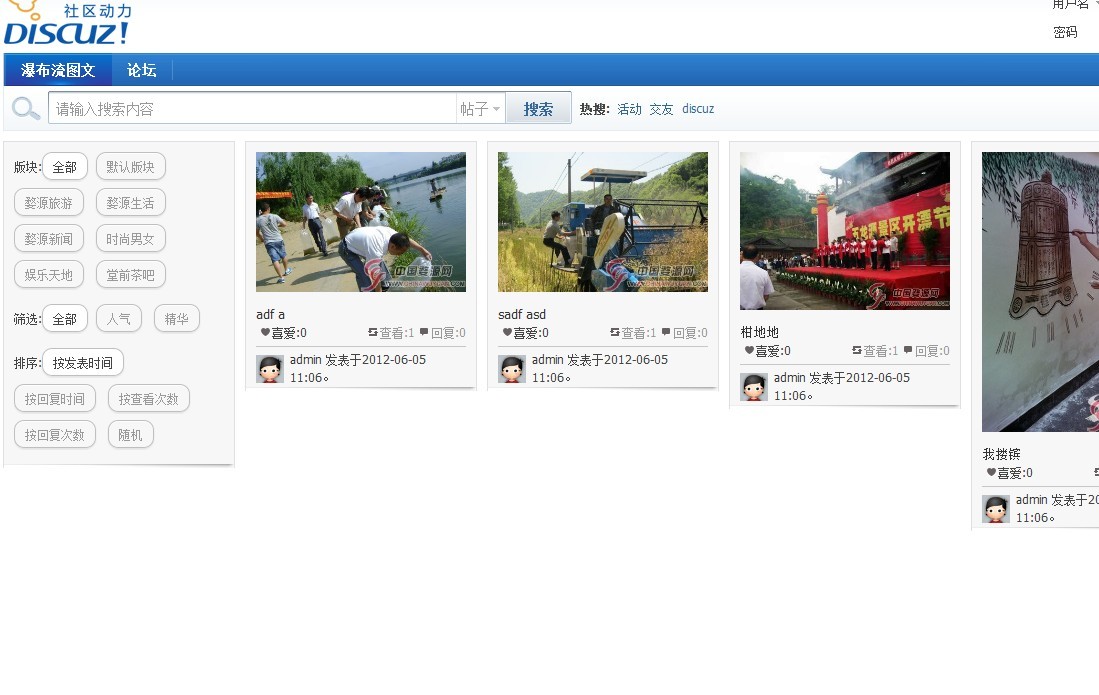Click the Discuz! logo
Screen dimensions: 1099x695
[x=67, y=24]
